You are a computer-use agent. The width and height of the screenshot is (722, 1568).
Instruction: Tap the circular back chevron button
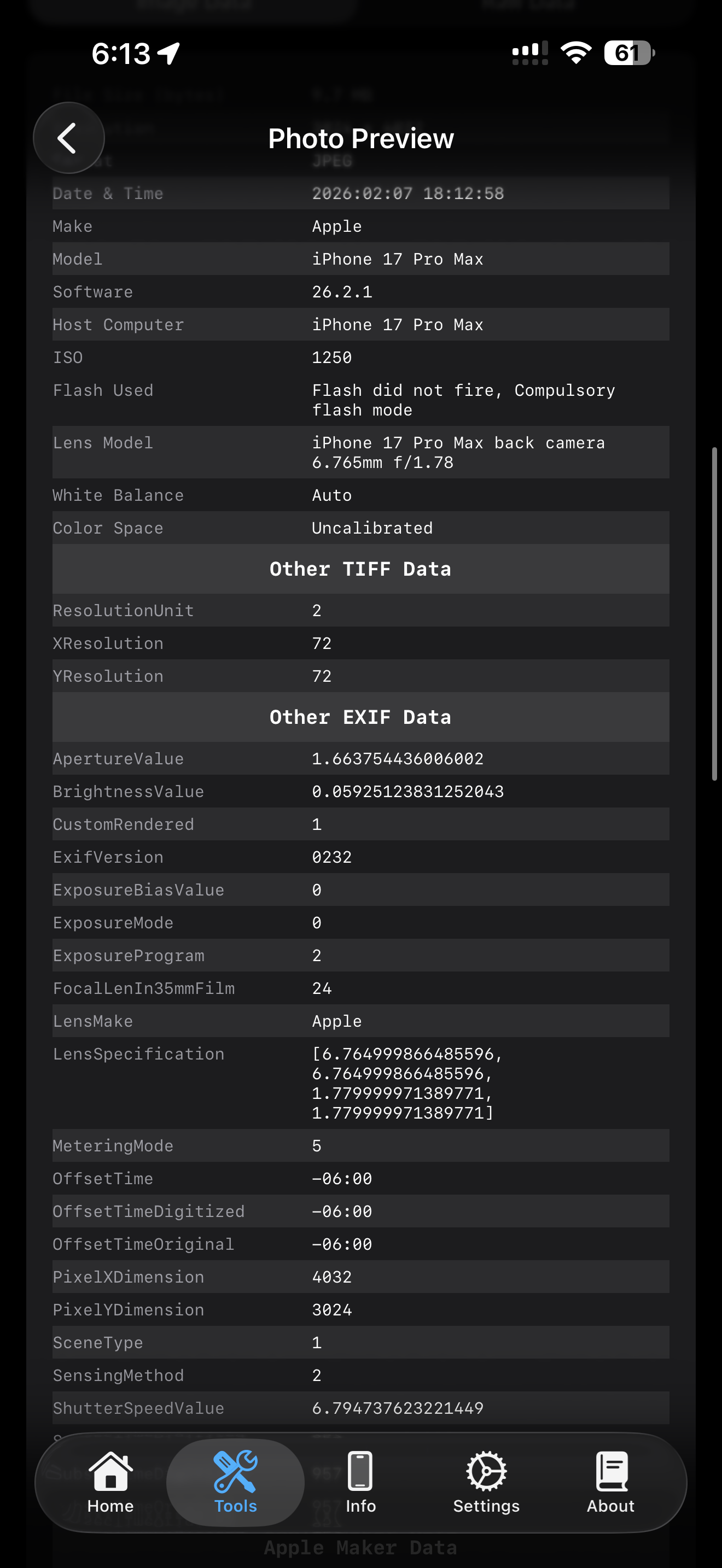click(69, 138)
